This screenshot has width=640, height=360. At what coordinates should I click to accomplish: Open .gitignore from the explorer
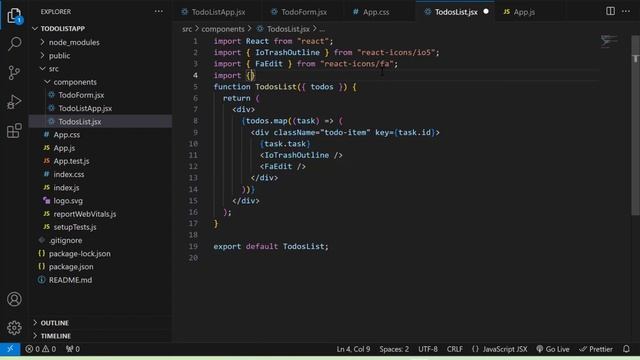100,240
